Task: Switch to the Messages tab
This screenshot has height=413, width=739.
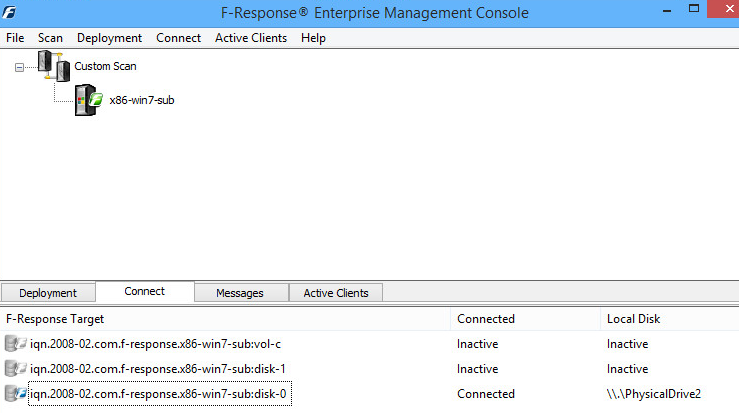Action: pos(240,293)
